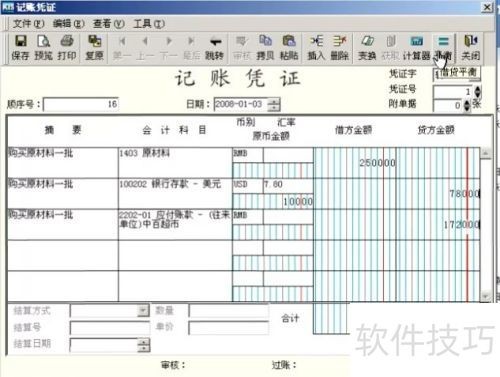500x377 pixels.
Task: Click the 凭证号 number field
Action: 453,91
